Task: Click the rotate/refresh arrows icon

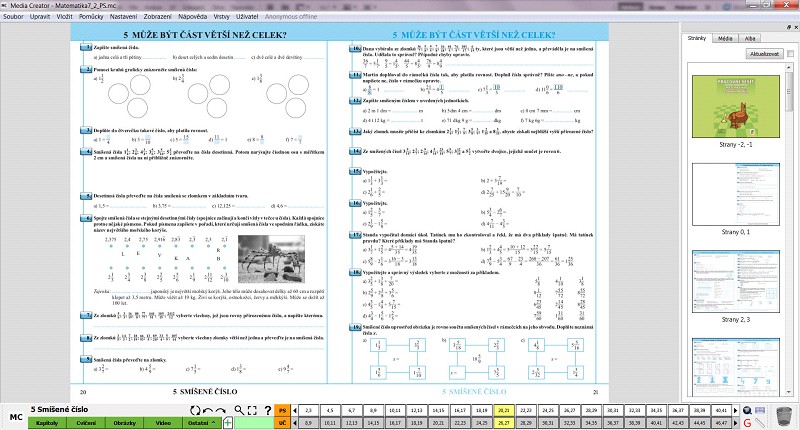Action: coord(195,410)
